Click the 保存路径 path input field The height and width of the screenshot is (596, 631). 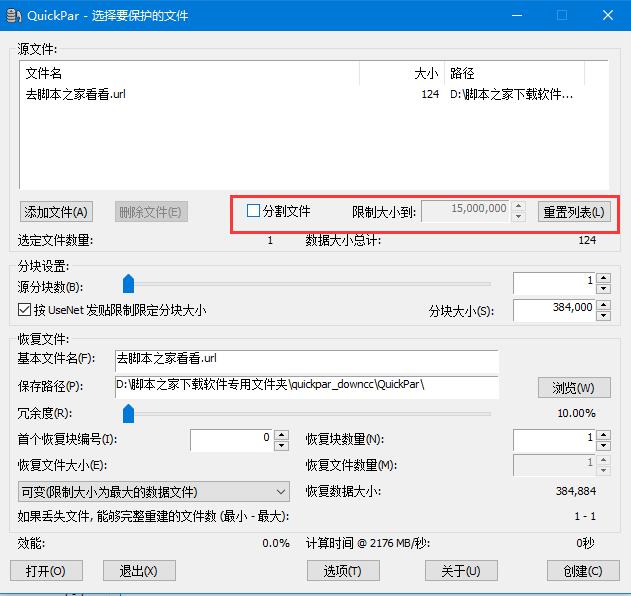click(x=307, y=387)
